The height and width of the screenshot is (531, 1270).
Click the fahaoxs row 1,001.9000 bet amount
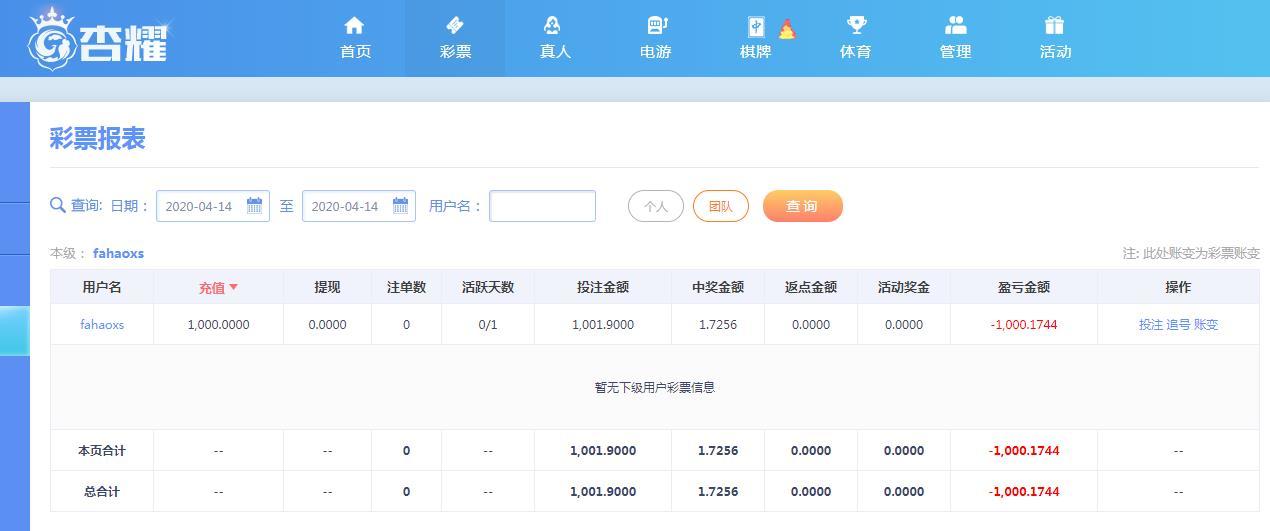pos(603,324)
